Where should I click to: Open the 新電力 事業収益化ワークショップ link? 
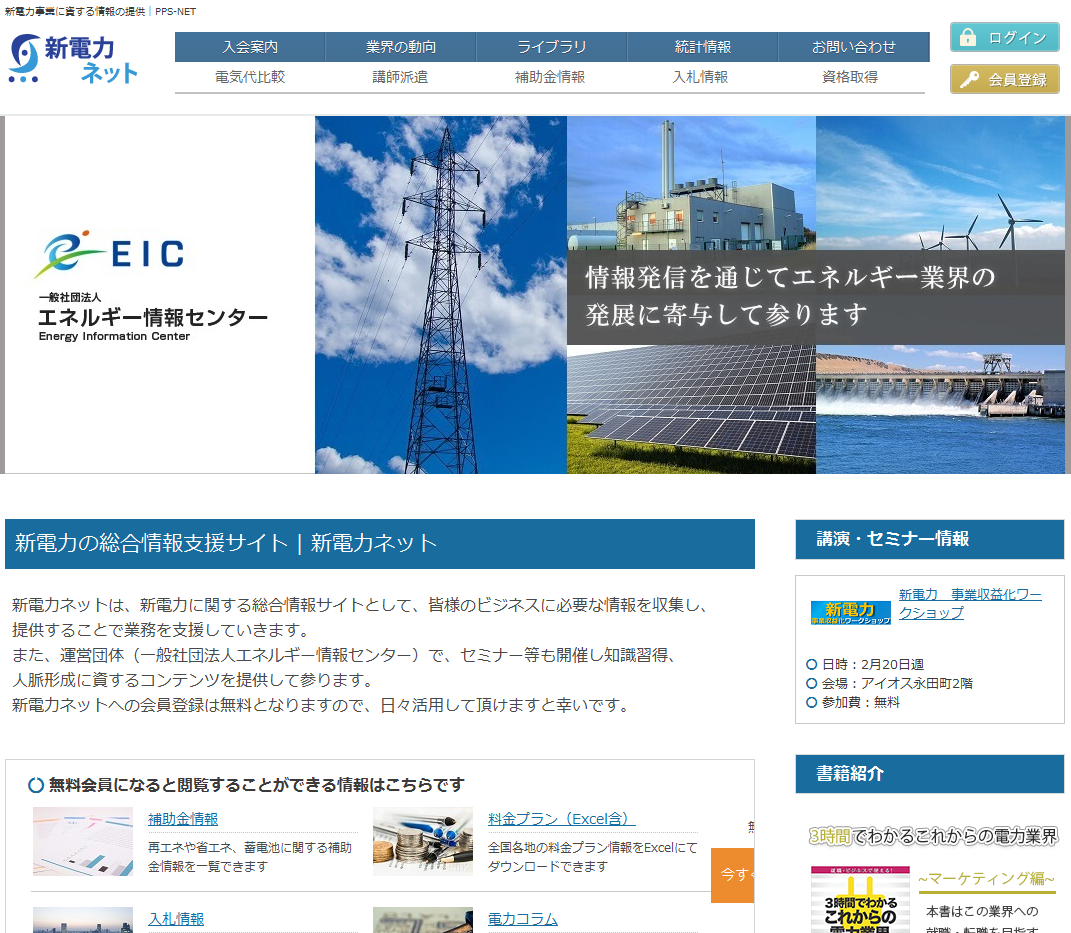pos(970,604)
